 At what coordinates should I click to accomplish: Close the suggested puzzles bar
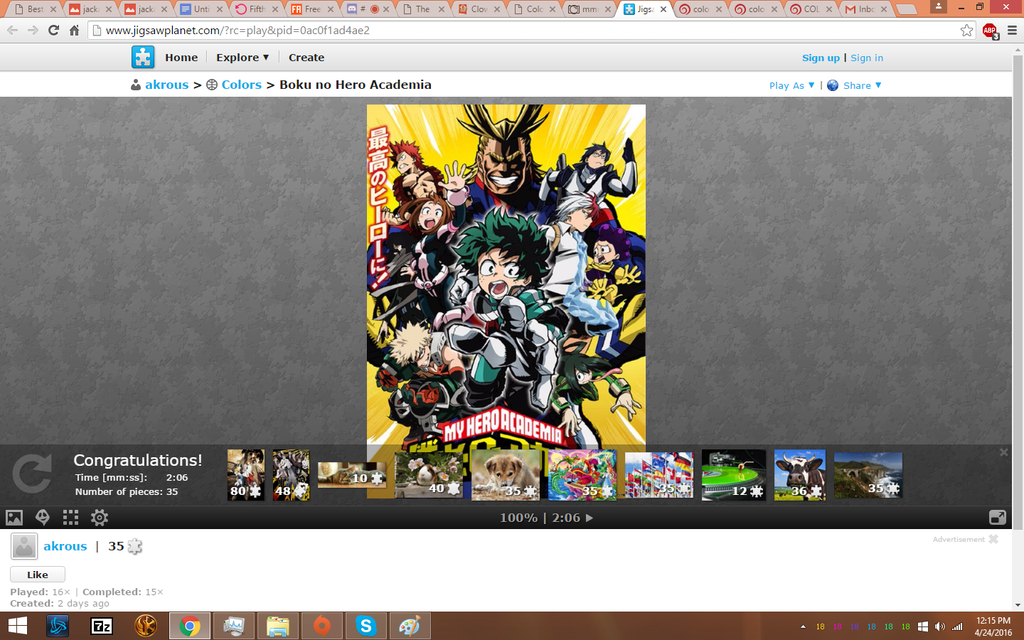pos(1003,452)
